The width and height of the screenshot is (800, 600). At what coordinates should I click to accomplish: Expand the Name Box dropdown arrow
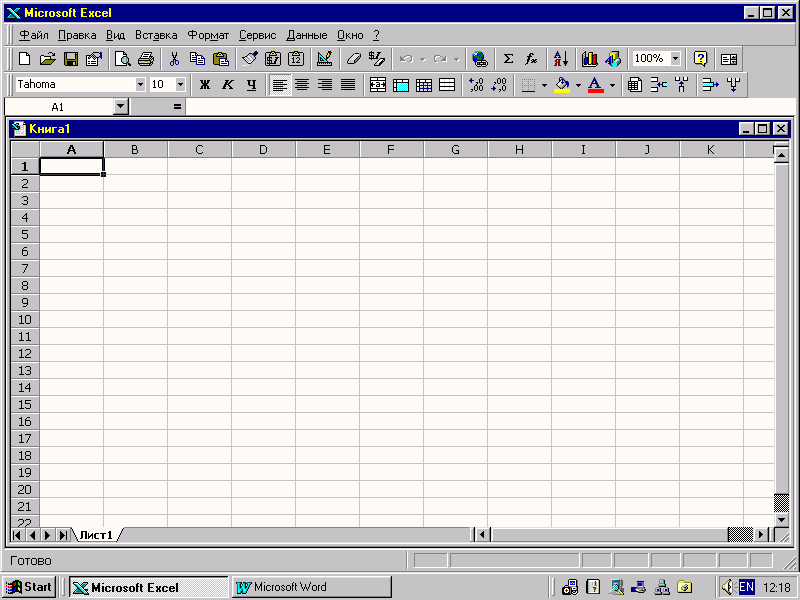tap(120, 107)
